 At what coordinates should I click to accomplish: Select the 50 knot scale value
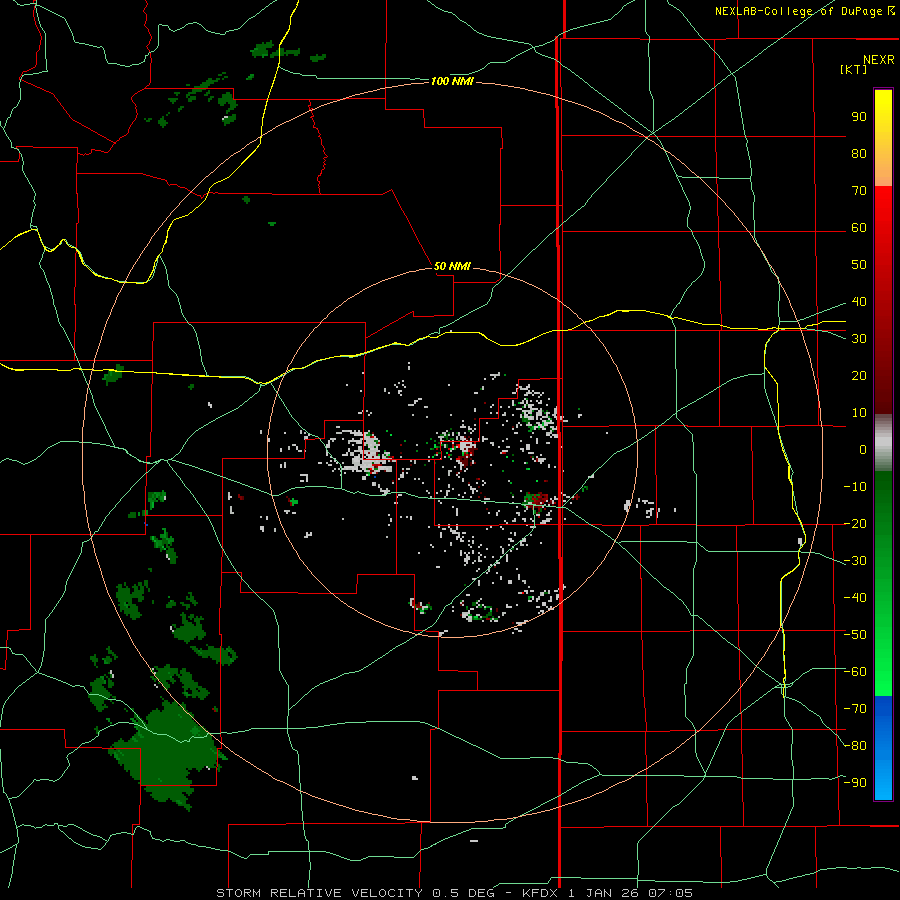859,265
